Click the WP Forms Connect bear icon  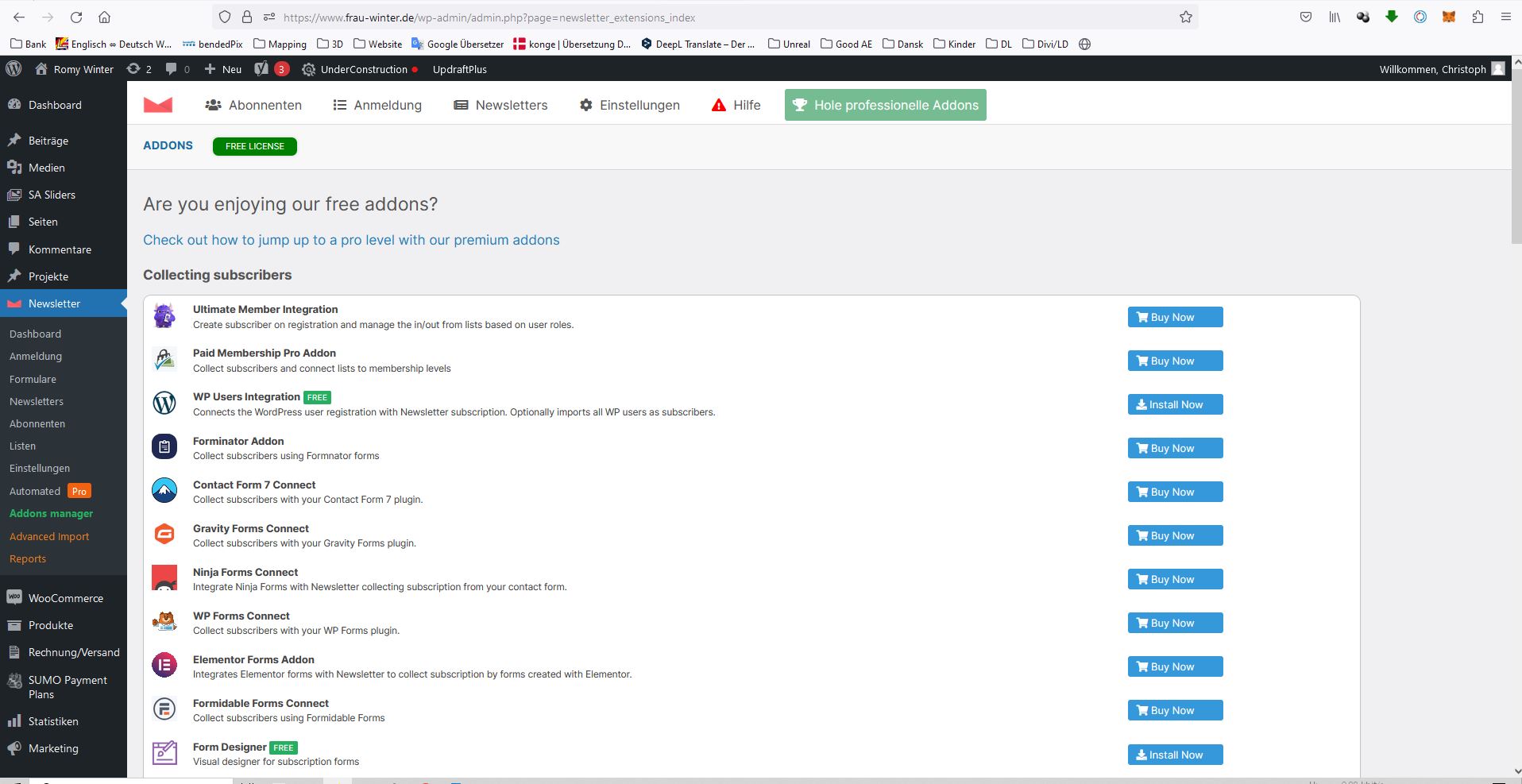[x=164, y=622]
